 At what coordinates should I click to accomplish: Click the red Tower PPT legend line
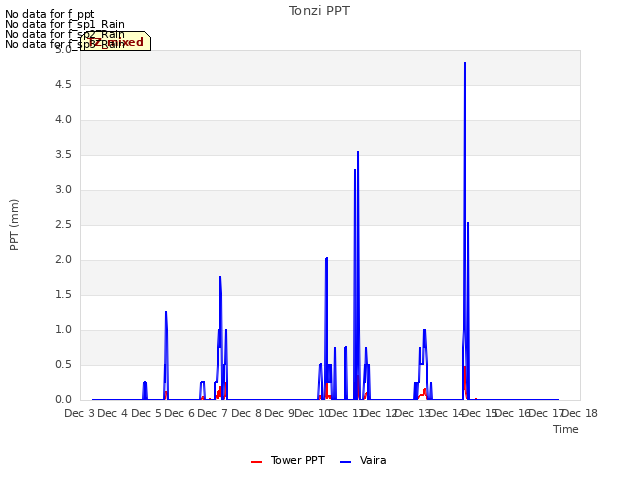256,462
